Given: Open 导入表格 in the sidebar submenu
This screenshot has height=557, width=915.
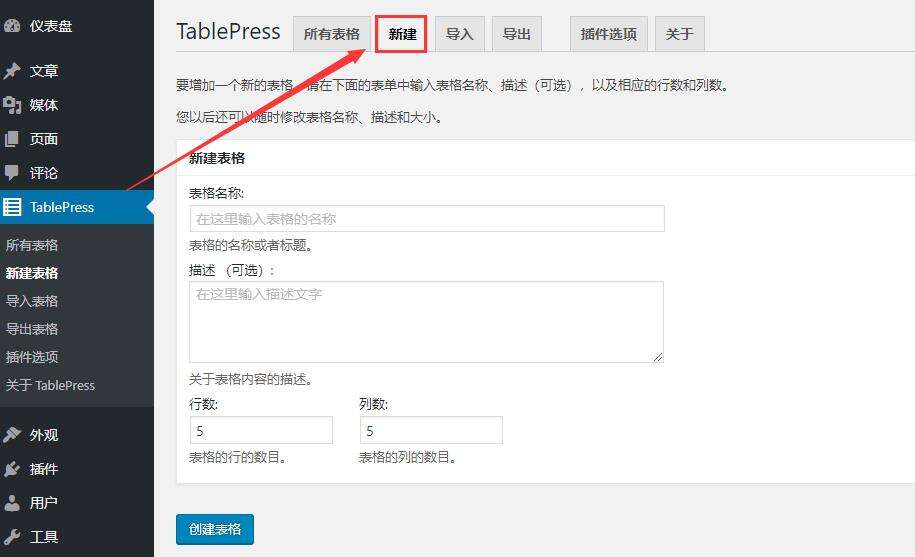Looking at the screenshot, I should pos(32,301).
